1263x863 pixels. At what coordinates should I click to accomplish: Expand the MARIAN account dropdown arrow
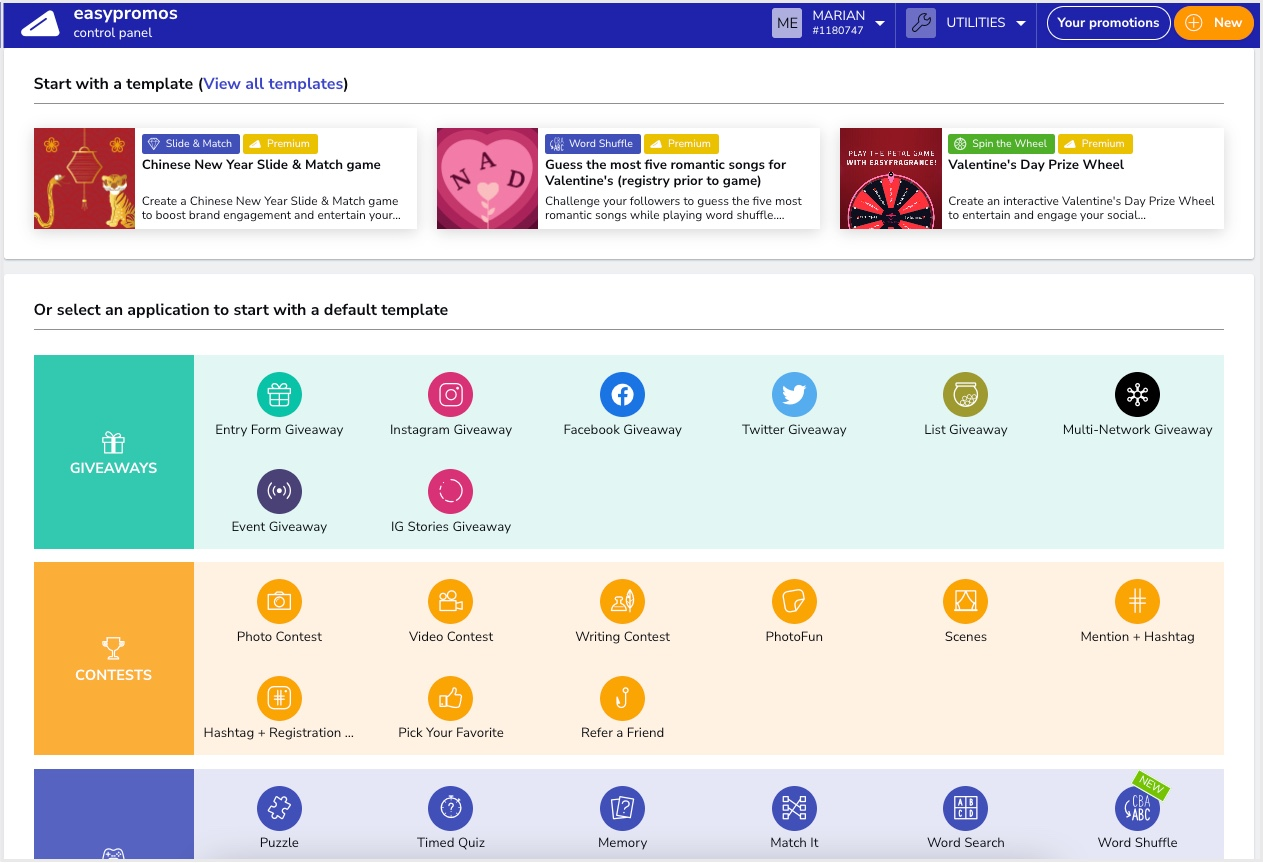[x=880, y=23]
